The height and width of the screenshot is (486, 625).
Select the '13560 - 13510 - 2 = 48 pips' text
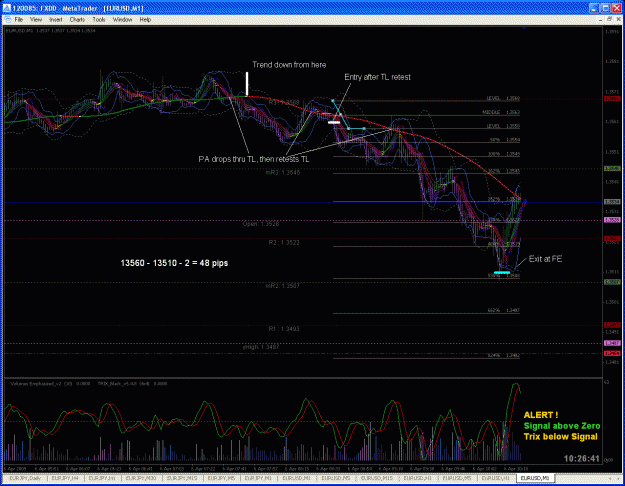pos(174,263)
